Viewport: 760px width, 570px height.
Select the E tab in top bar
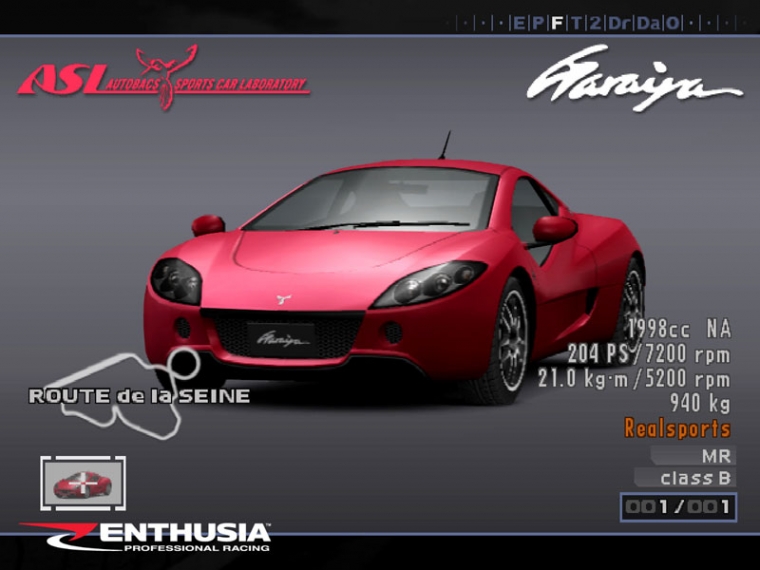coord(519,23)
